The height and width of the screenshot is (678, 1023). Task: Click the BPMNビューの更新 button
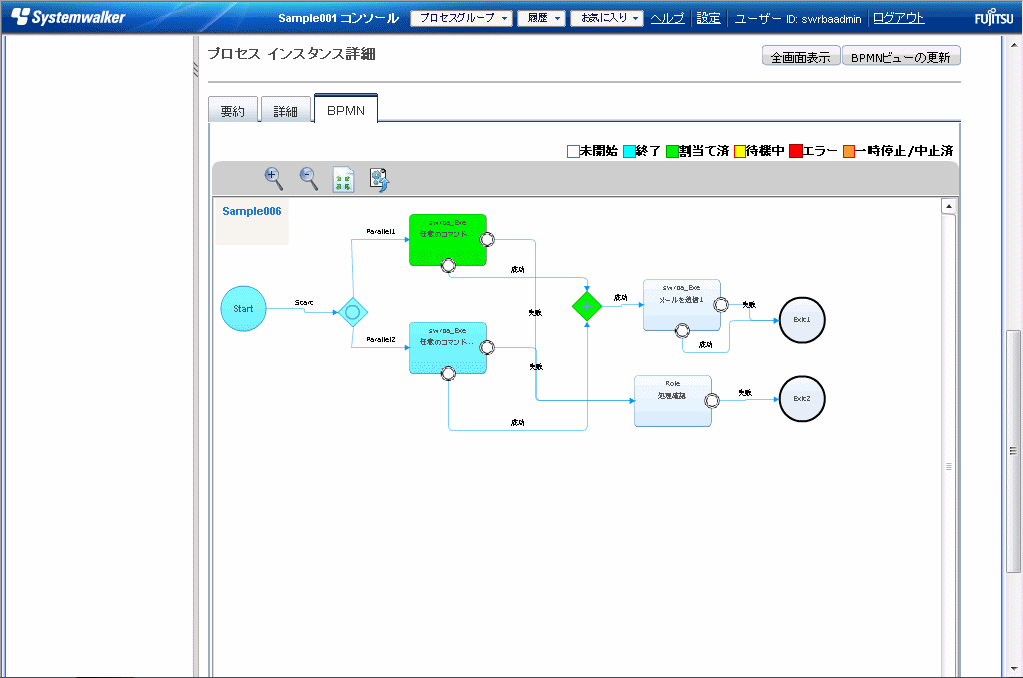(901, 56)
